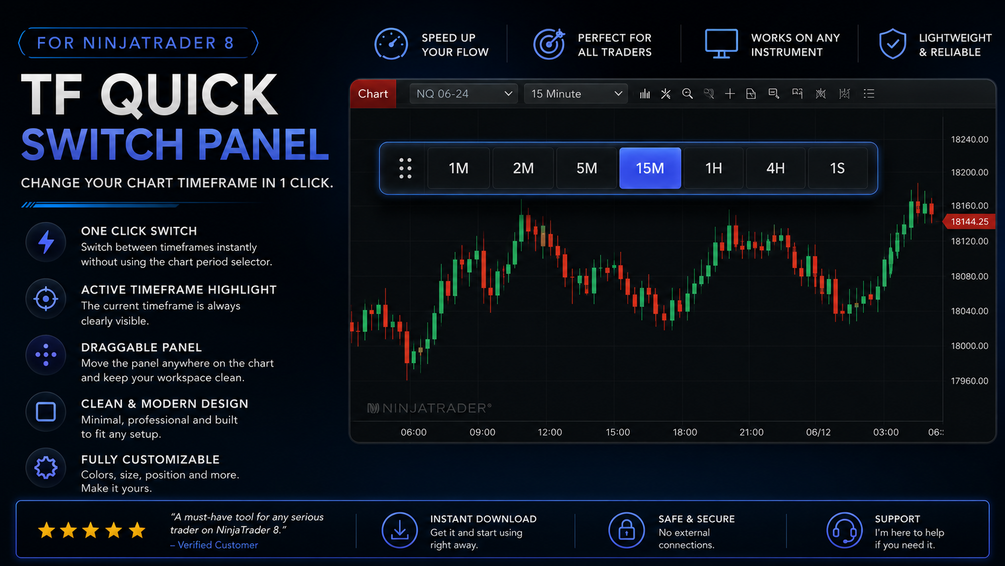The width and height of the screenshot is (1005, 566).
Task: Click the 15:00 time axis label
Action: 618,432
